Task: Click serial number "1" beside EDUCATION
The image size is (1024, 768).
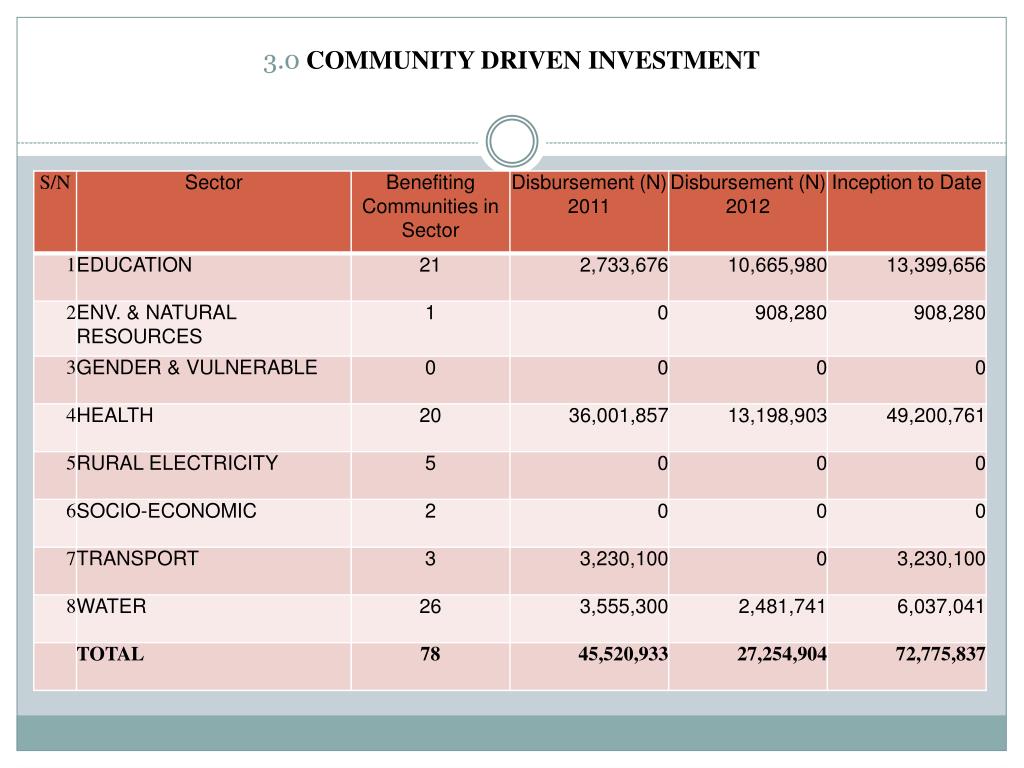Action: [x=71, y=265]
